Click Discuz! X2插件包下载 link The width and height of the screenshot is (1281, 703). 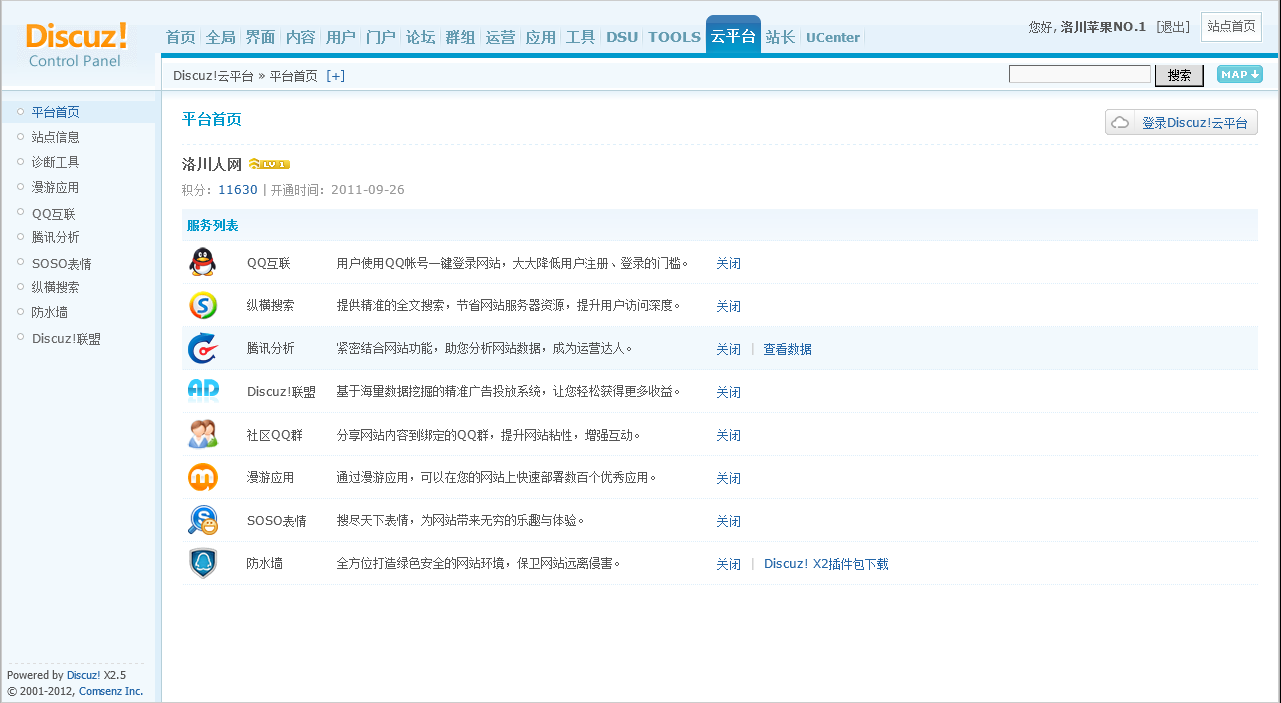[x=826, y=564]
